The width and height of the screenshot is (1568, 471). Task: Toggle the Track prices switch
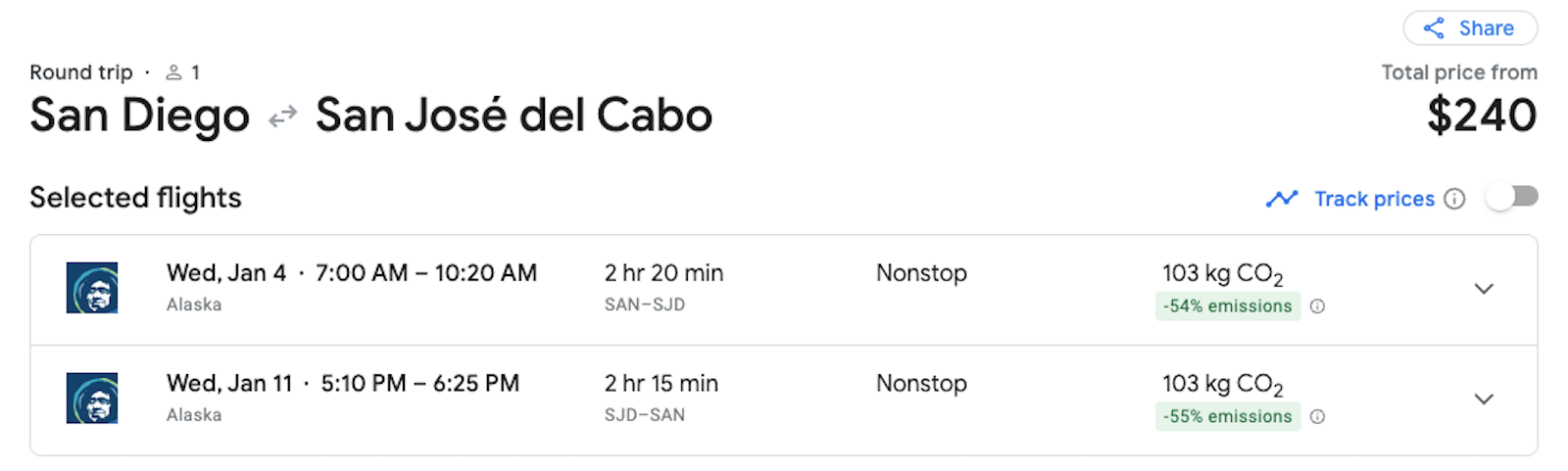(1512, 198)
